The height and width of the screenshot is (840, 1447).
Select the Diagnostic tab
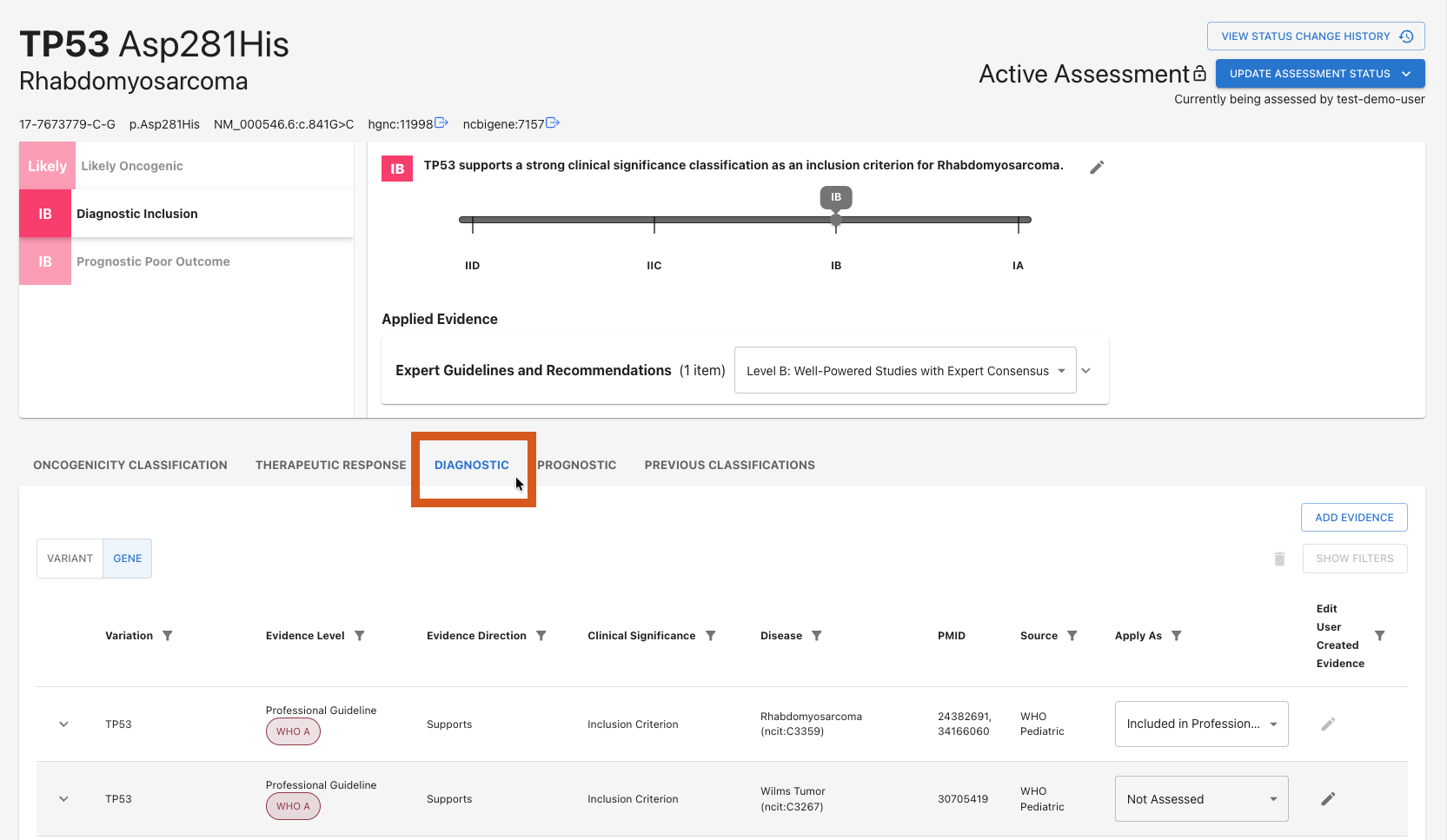(x=472, y=465)
